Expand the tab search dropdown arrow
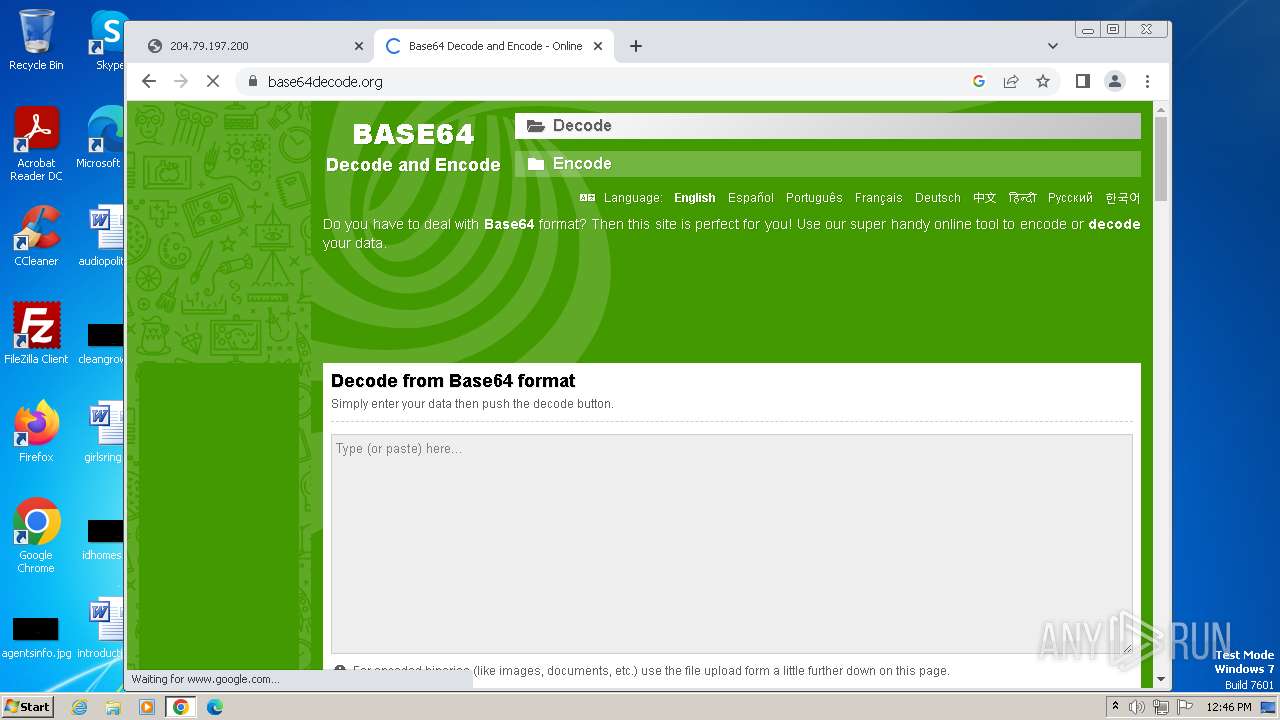The image size is (1280, 720). 1052,46
